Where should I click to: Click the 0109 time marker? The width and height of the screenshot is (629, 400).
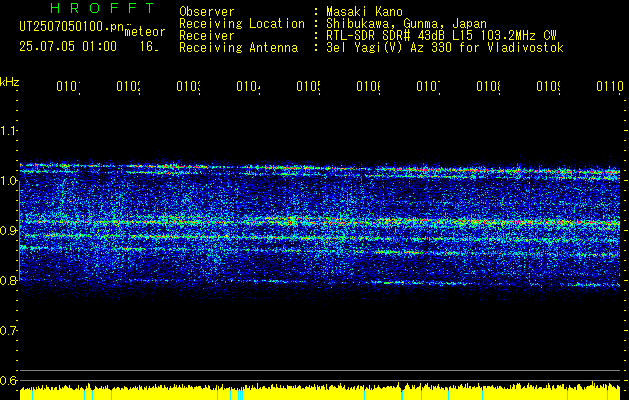(548, 86)
